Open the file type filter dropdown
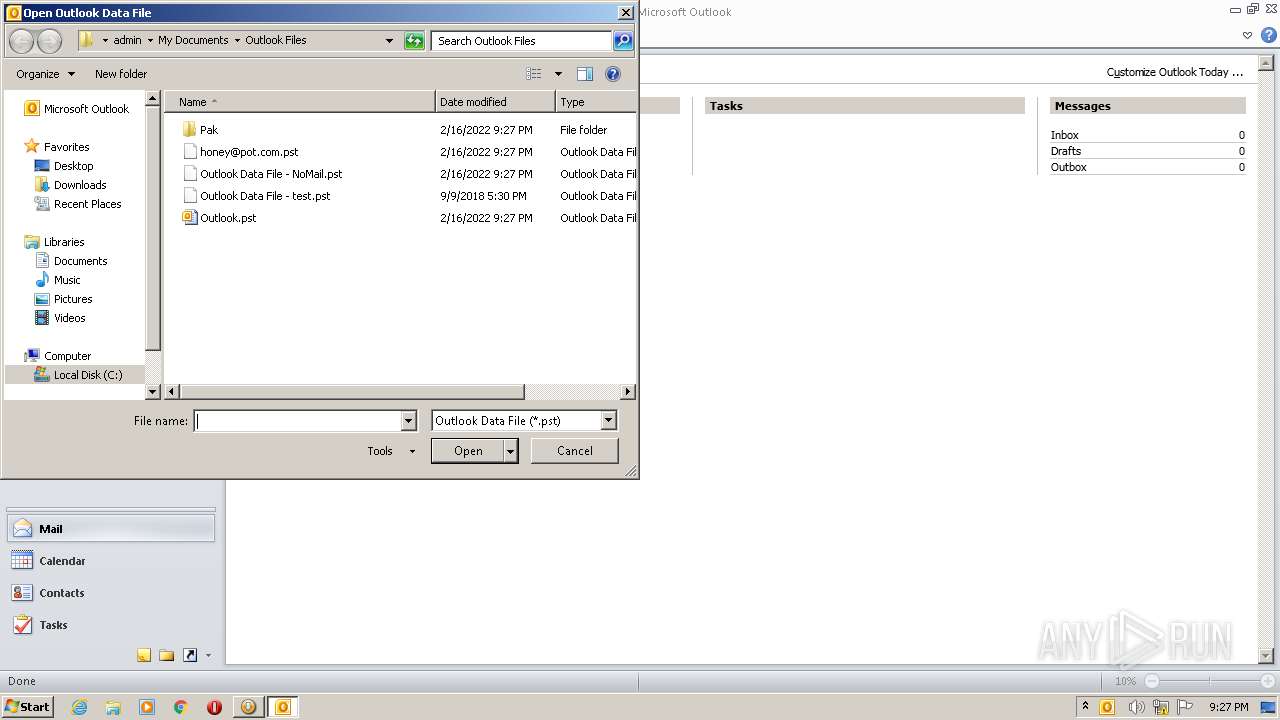Image resolution: width=1280 pixels, height=720 pixels. [608, 421]
